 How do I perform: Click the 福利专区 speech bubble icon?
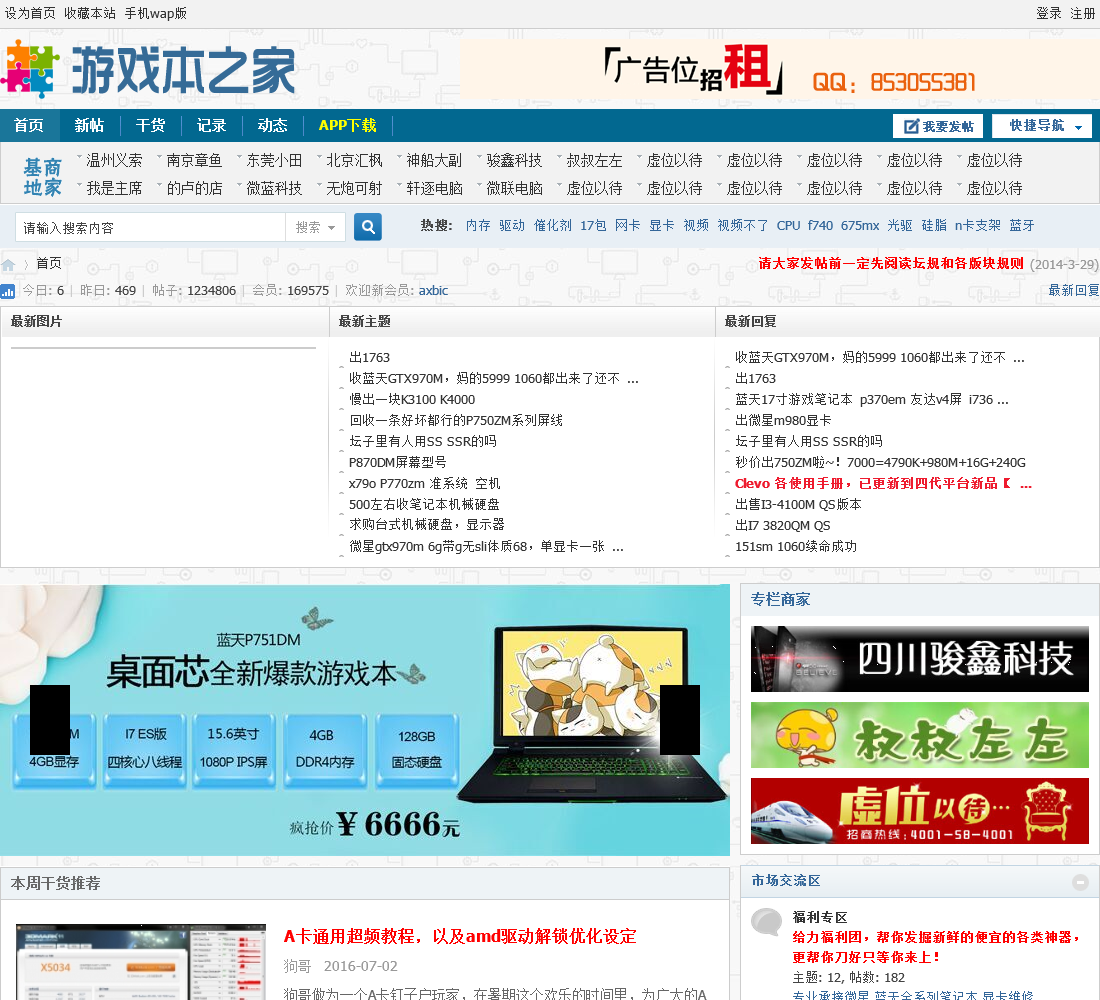tap(767, 921)
